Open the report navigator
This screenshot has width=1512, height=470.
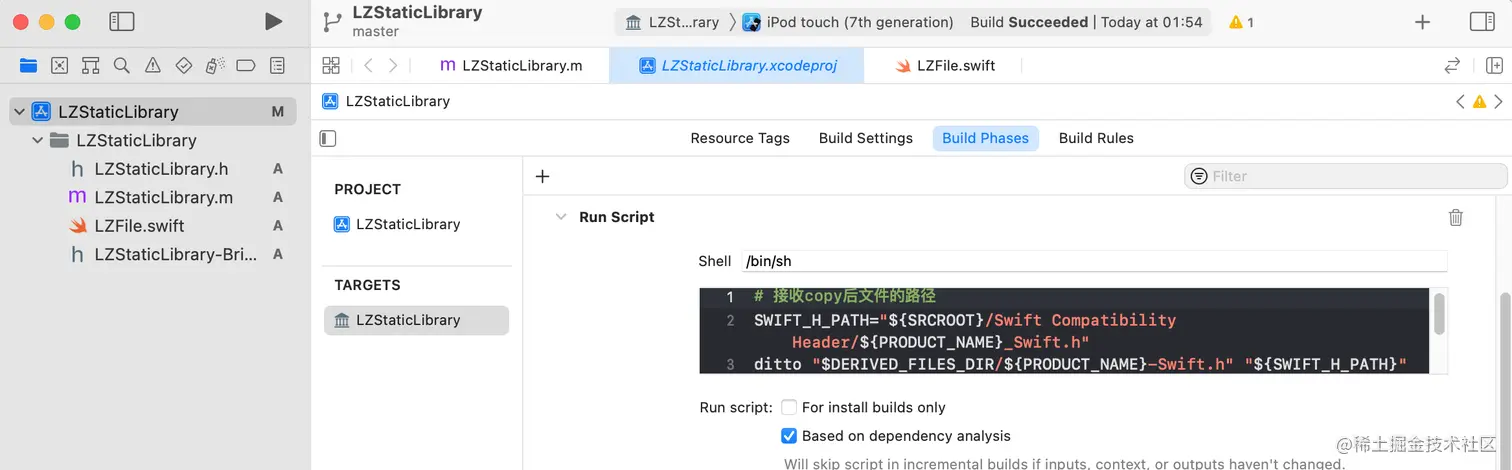click(277, 66)
